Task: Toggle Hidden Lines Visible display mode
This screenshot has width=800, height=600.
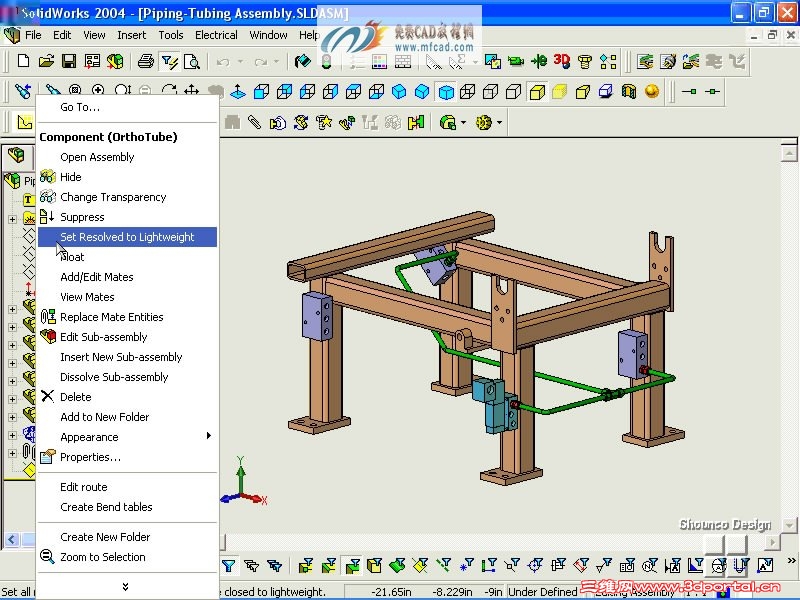Action: 490,92
